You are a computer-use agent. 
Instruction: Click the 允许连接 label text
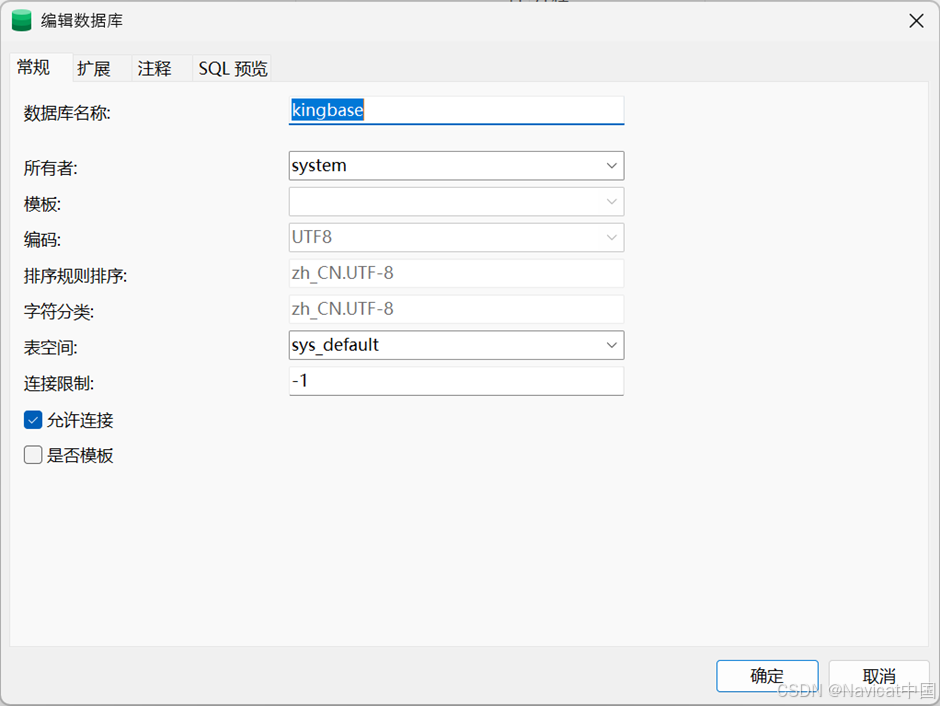point(80,420)
